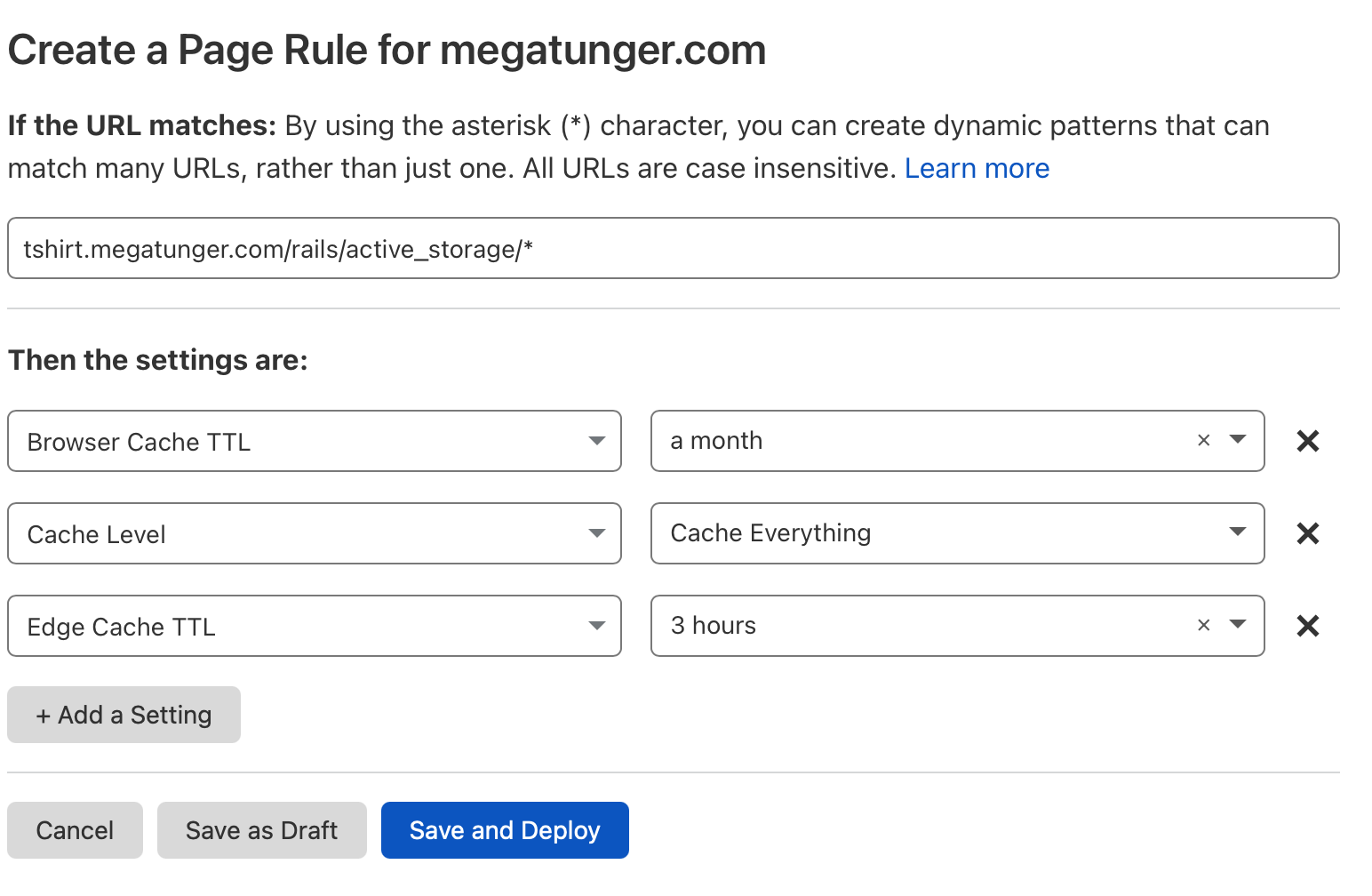Clear the '3 hours' selected value
The image size is (1372, 896).
(1203, 625)
